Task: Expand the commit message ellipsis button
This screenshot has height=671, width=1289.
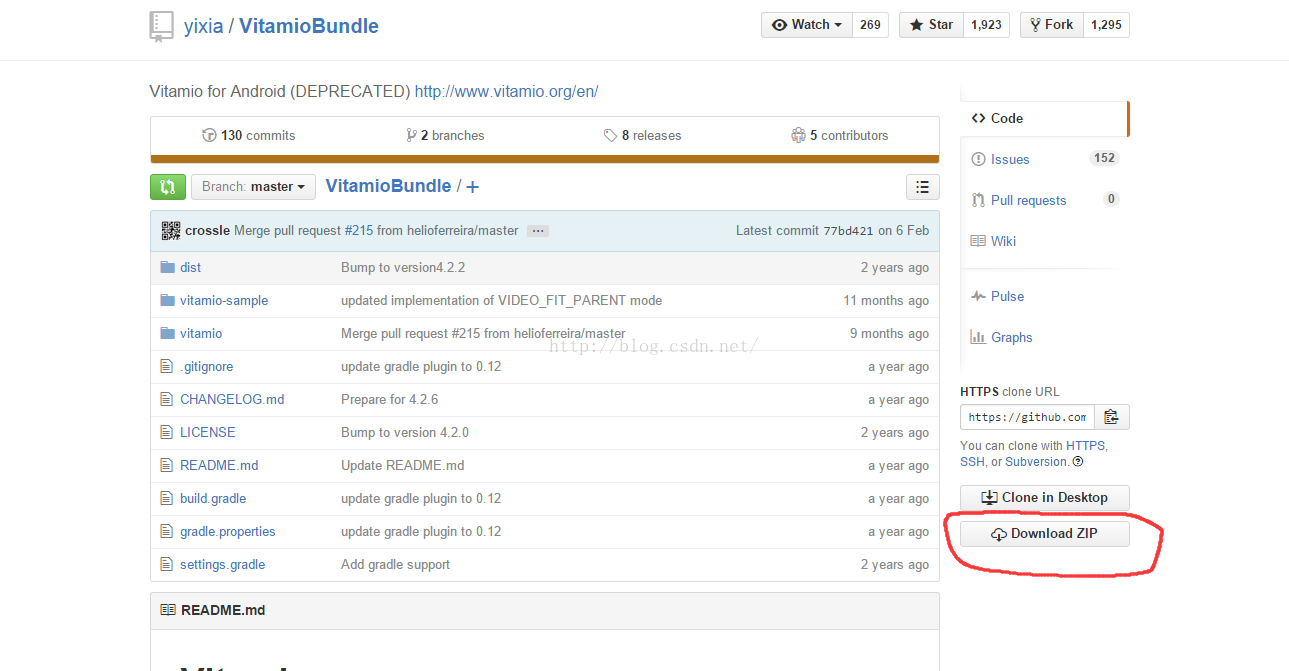Action: [538, 231]
